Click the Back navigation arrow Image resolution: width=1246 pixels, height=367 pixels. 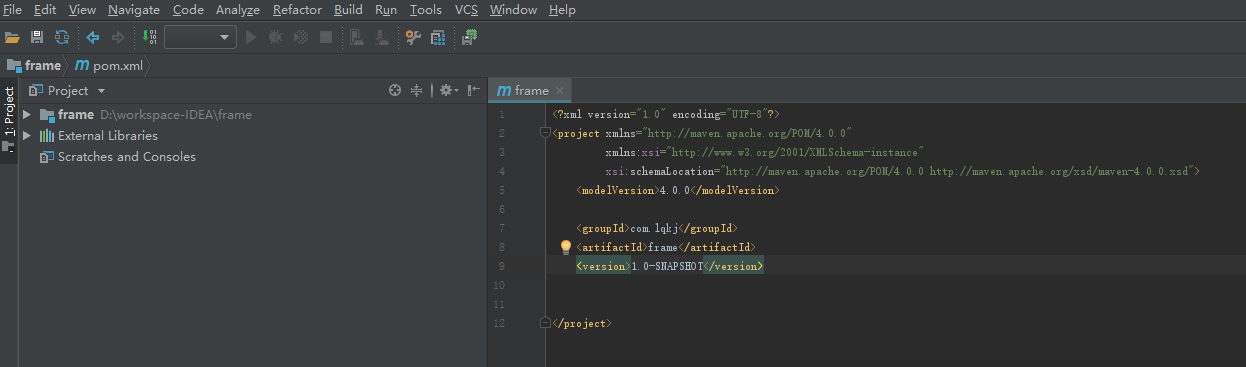93,37
